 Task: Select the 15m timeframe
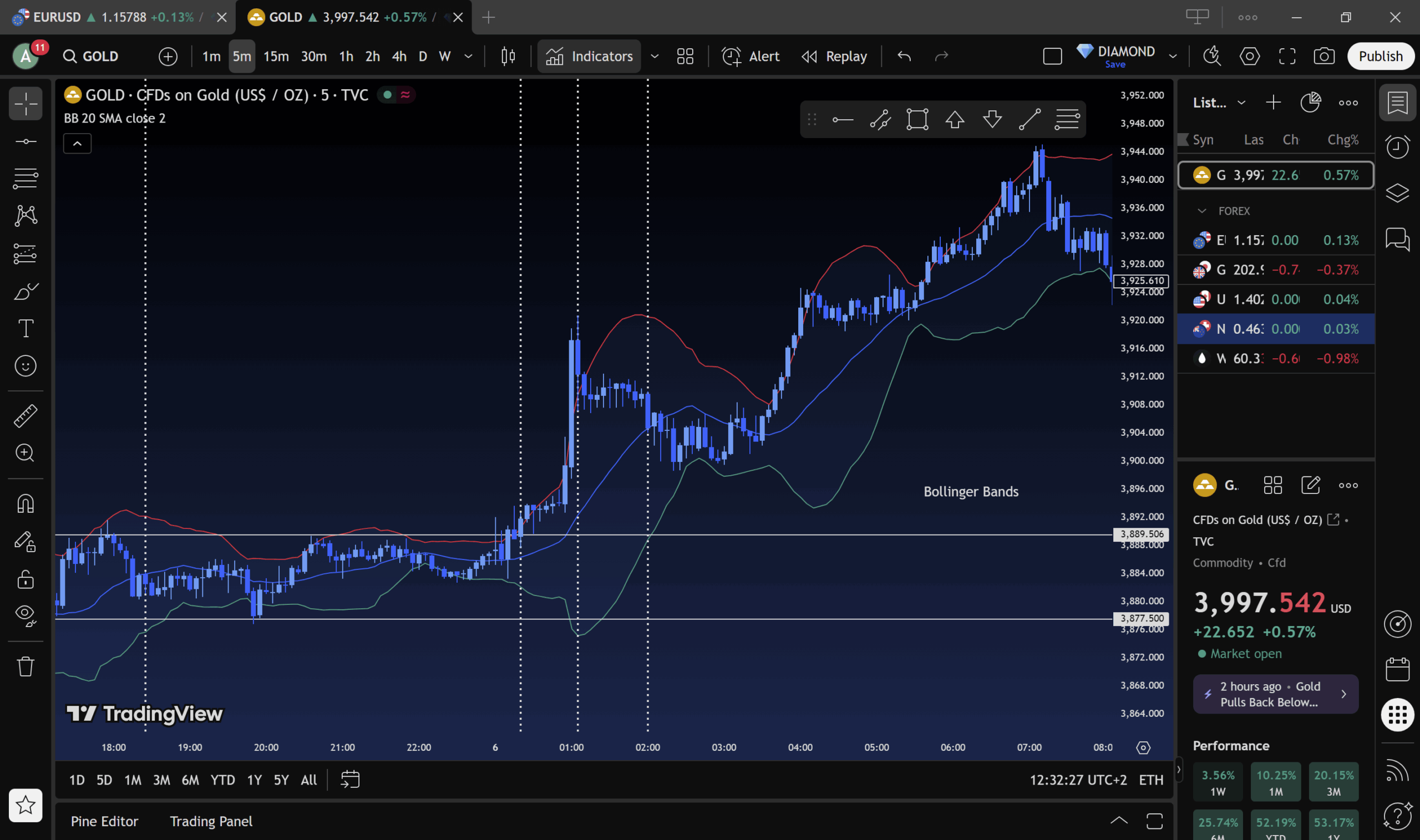(x=276, y=56)
